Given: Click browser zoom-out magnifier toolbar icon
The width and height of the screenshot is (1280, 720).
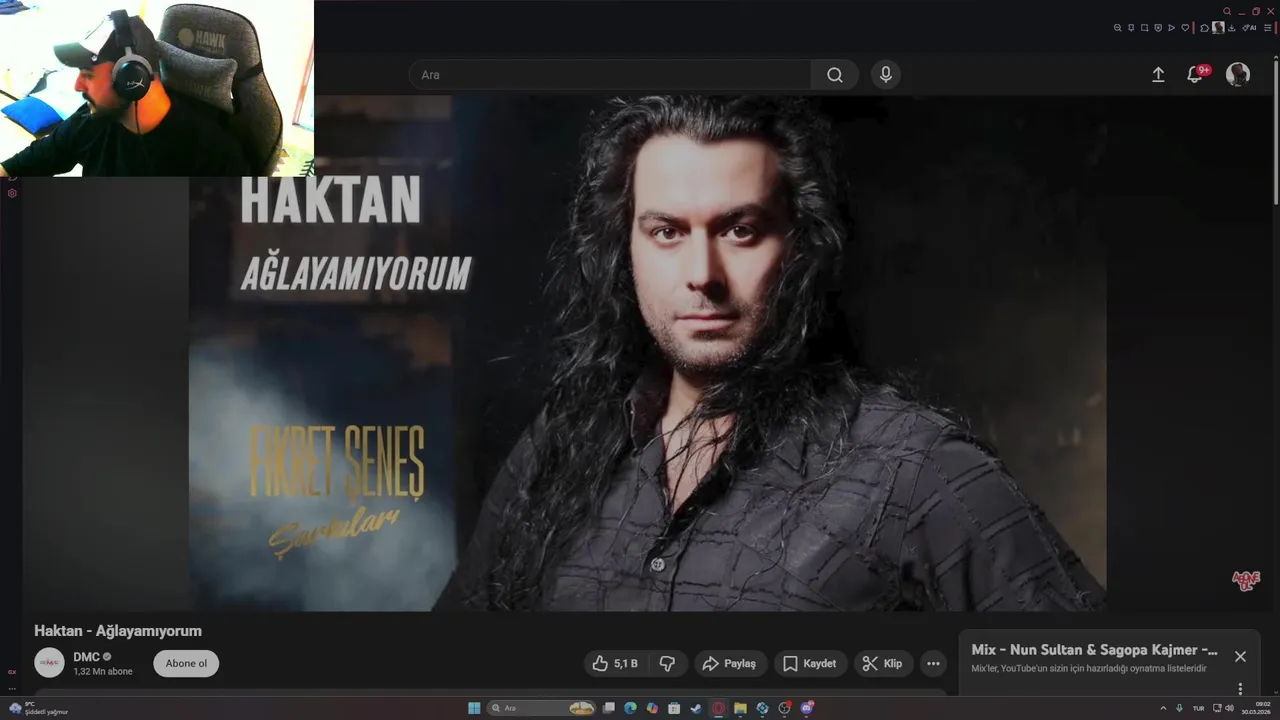Looking at the screenshot, I should (1118, 28).
